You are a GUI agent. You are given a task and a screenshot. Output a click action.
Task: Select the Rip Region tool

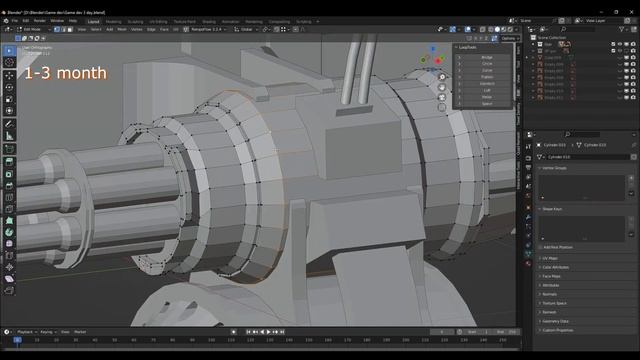tap(9, 291)
